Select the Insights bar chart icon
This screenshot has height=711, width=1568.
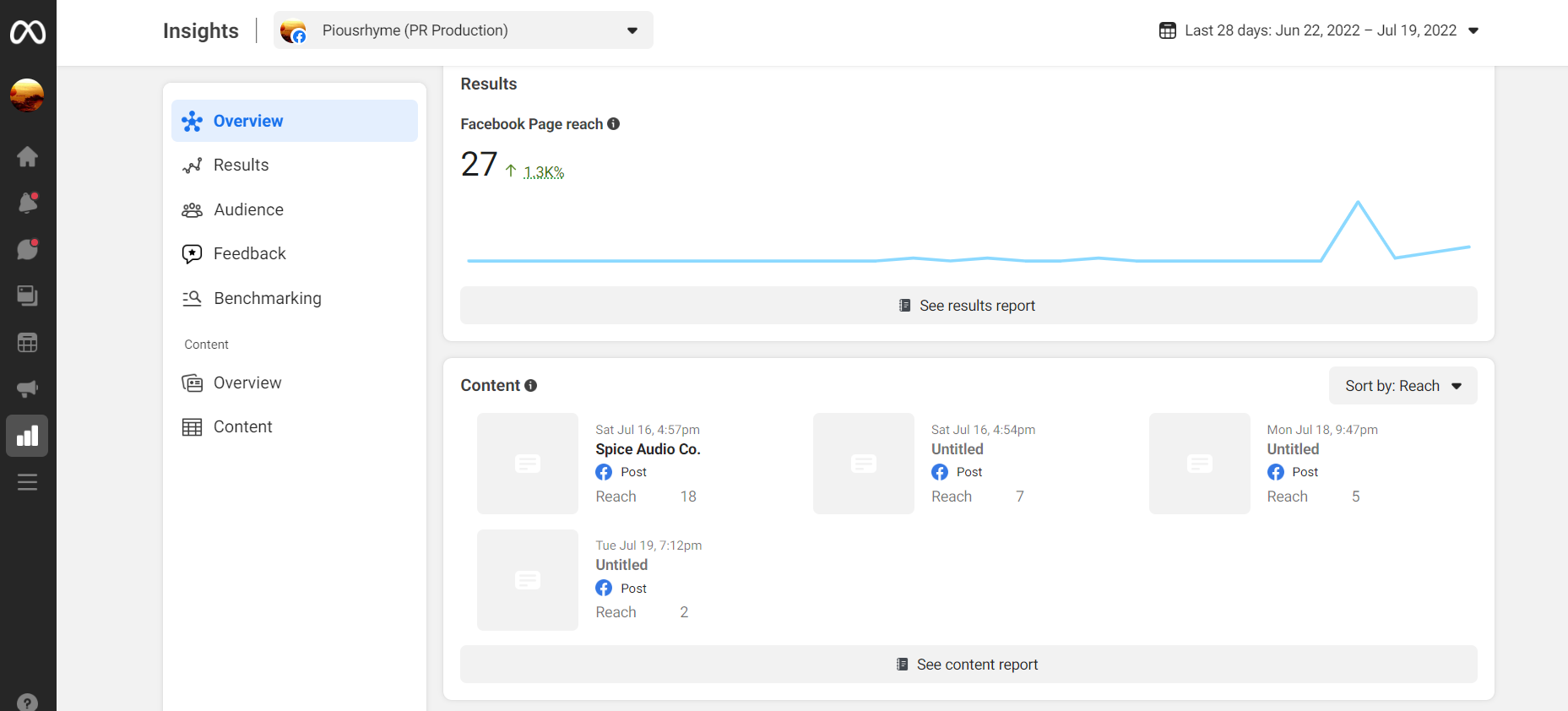tap(28, 436)
